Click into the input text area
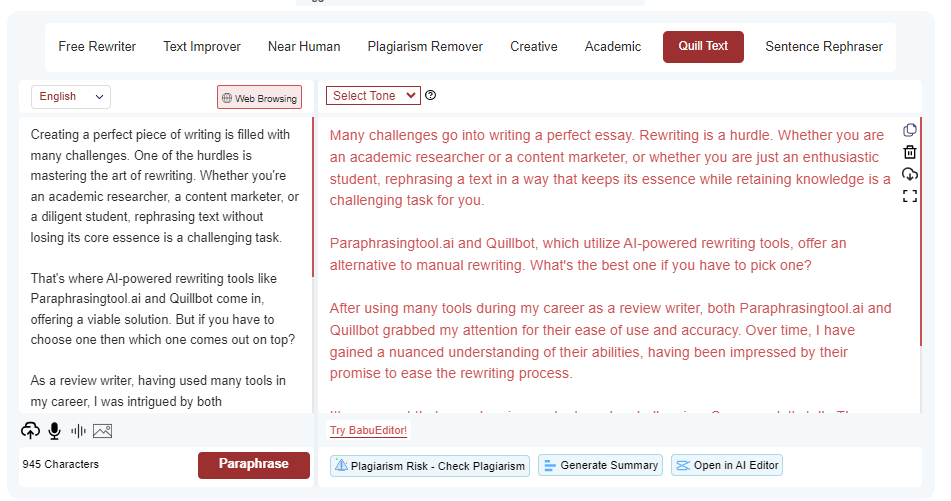Screen dimensions: 951x501 coord(164,267)
